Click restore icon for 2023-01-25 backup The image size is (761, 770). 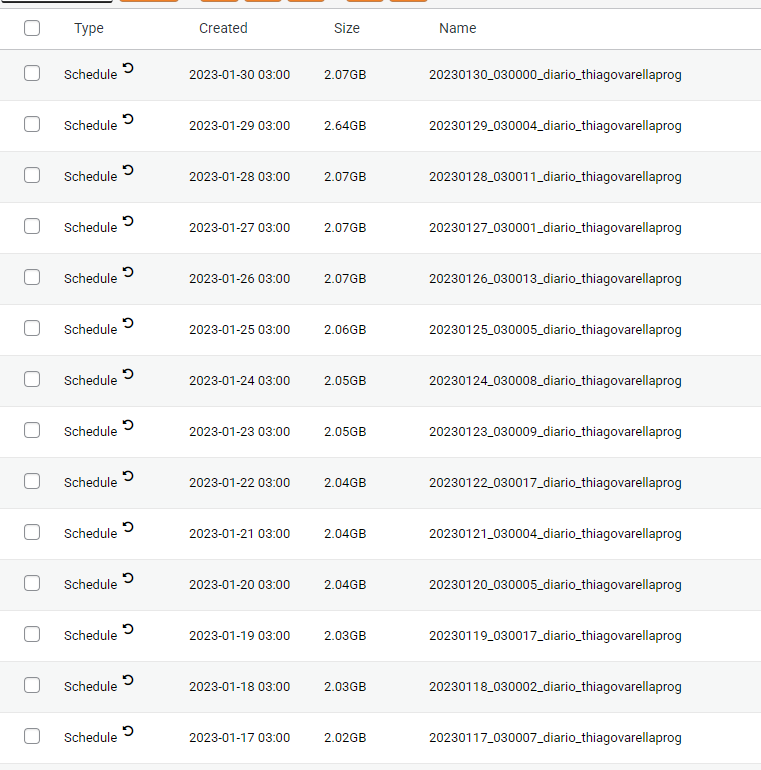(x=128, y=323)
